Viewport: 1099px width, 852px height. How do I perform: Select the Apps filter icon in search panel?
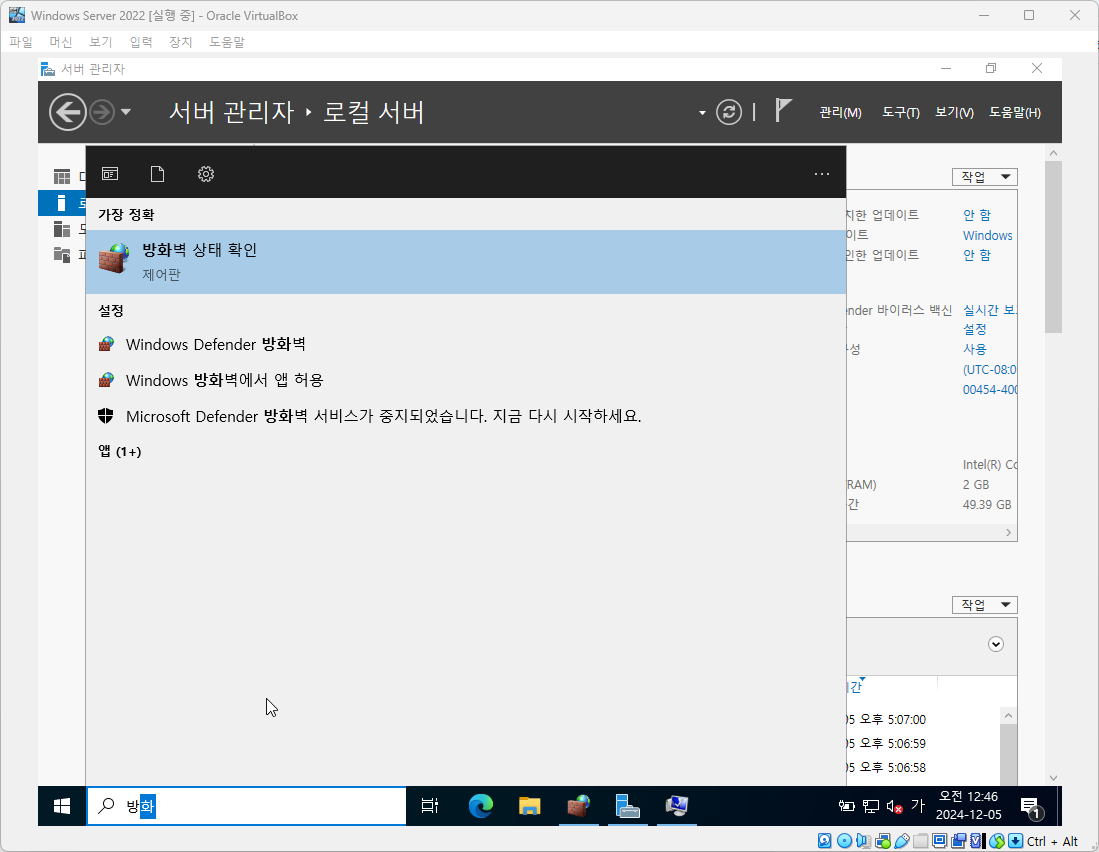pos(110,173)
